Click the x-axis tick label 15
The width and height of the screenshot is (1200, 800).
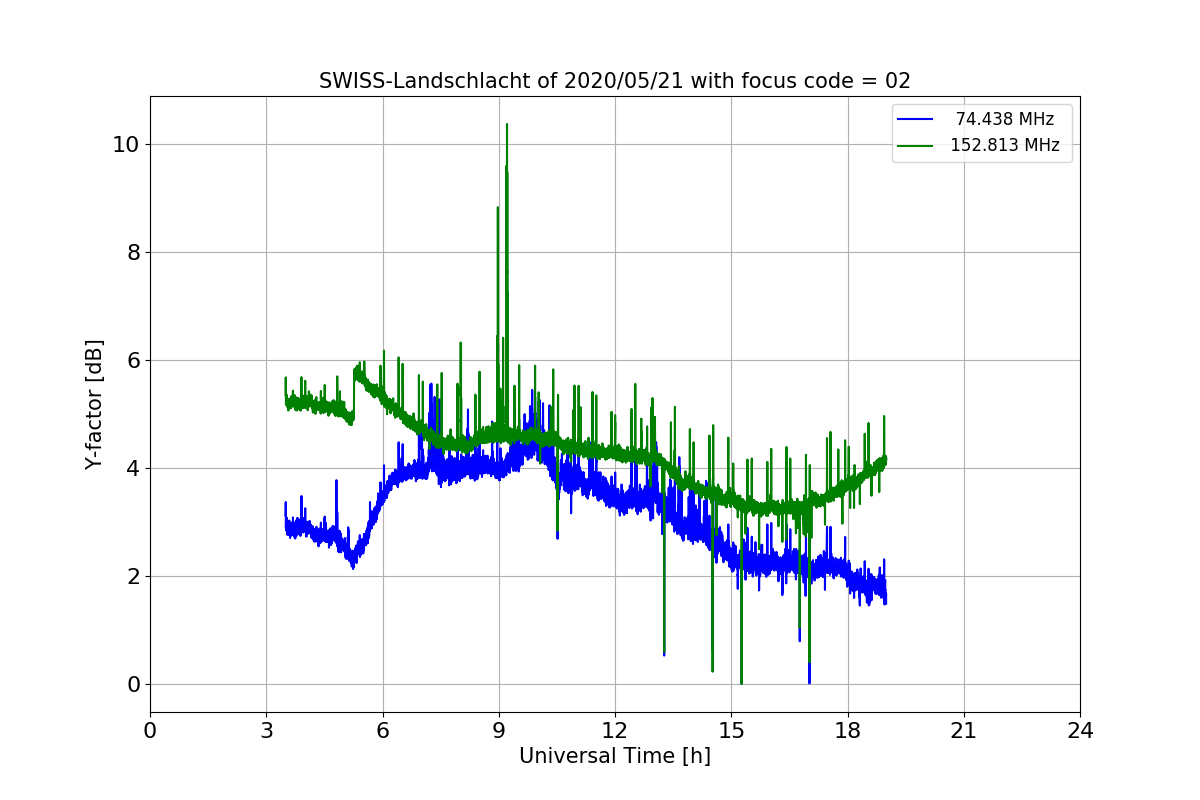[x=731, y=732]
